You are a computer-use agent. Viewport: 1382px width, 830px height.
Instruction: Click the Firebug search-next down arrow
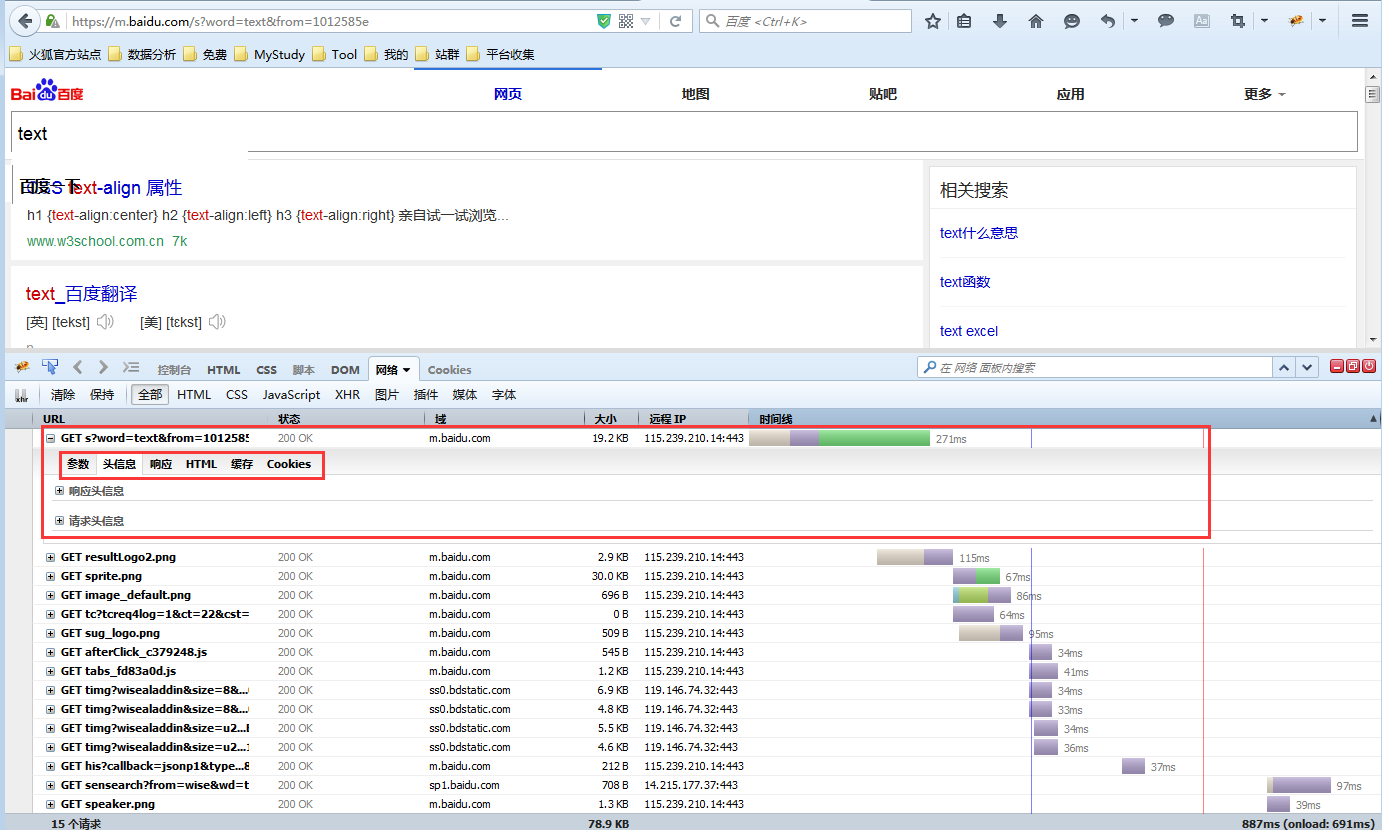click(1307, 368)
